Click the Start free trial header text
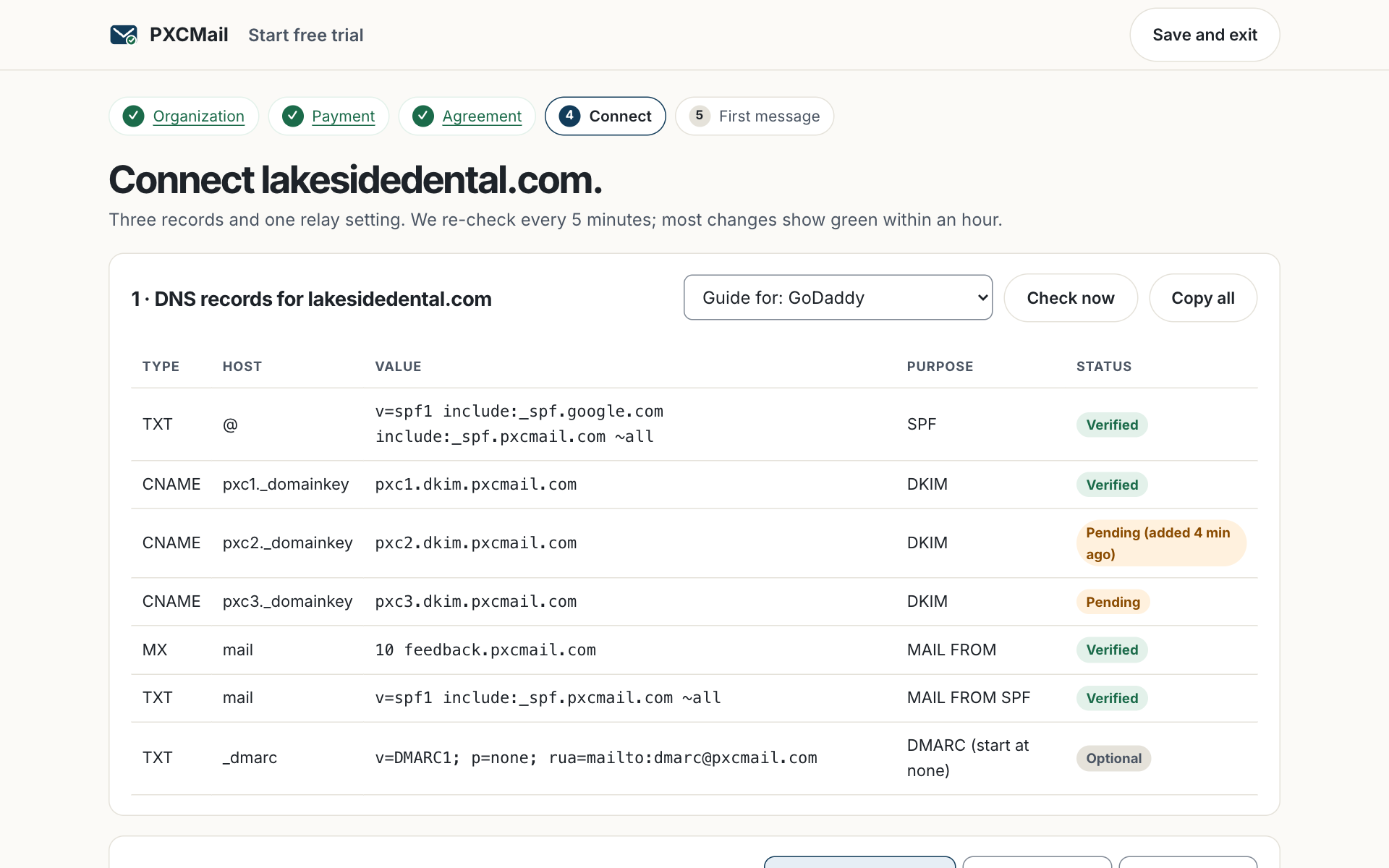 click(x=305, y=35)
